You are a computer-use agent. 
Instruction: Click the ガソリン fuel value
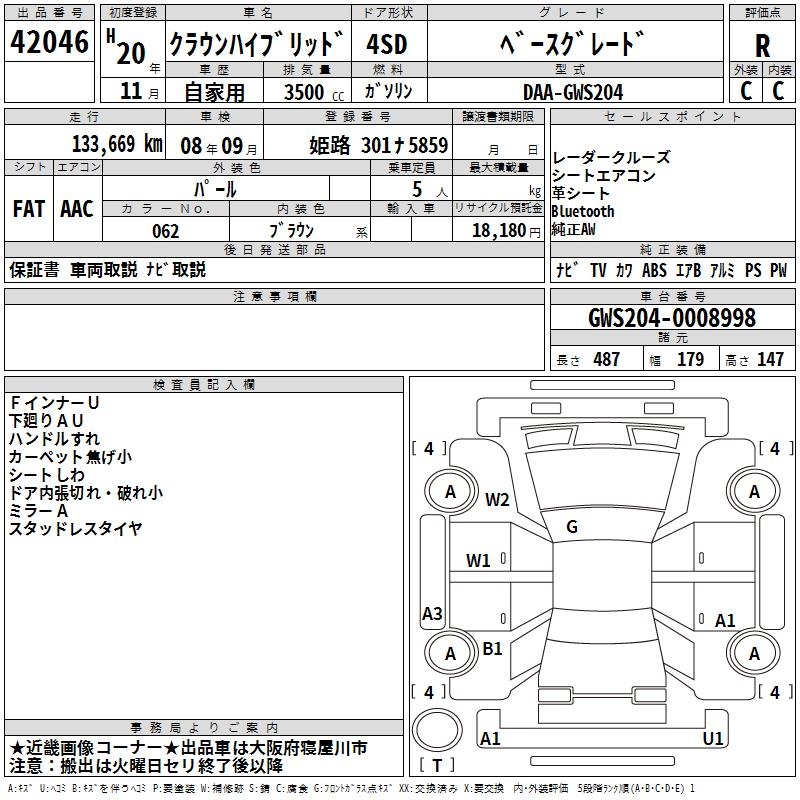(388, 91)
